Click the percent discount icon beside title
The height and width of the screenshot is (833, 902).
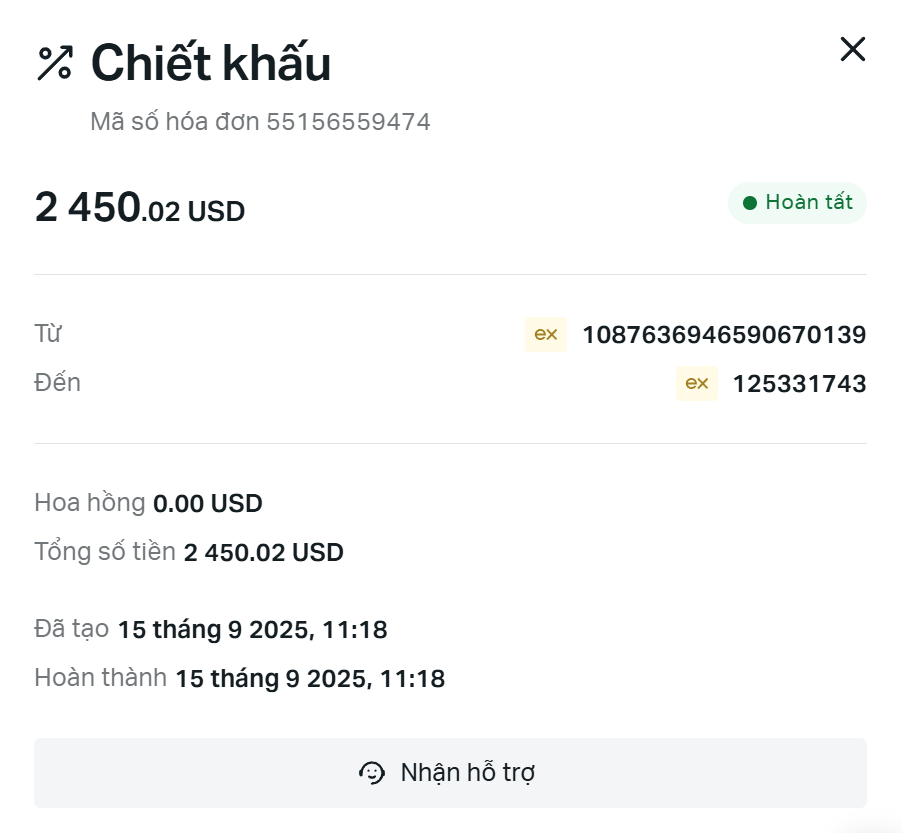point(54,63)
